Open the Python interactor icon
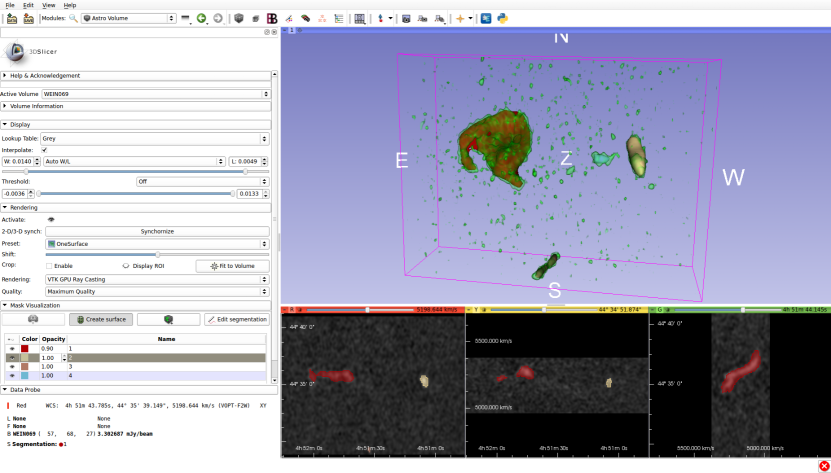The width and height of the screenshot is (831, 473). tap(501, 18)
